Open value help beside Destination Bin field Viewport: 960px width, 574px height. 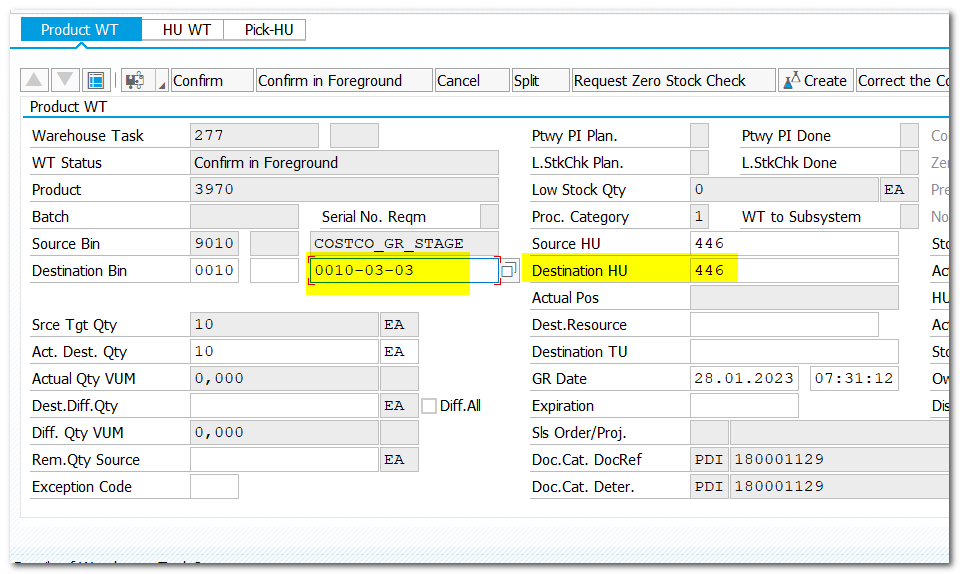(x=509, y=271)
